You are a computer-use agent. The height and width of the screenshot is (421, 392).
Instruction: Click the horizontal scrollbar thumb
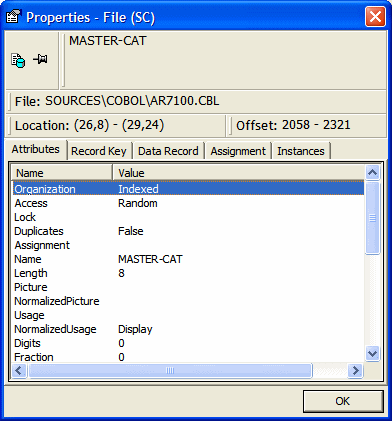coord(170,370)
